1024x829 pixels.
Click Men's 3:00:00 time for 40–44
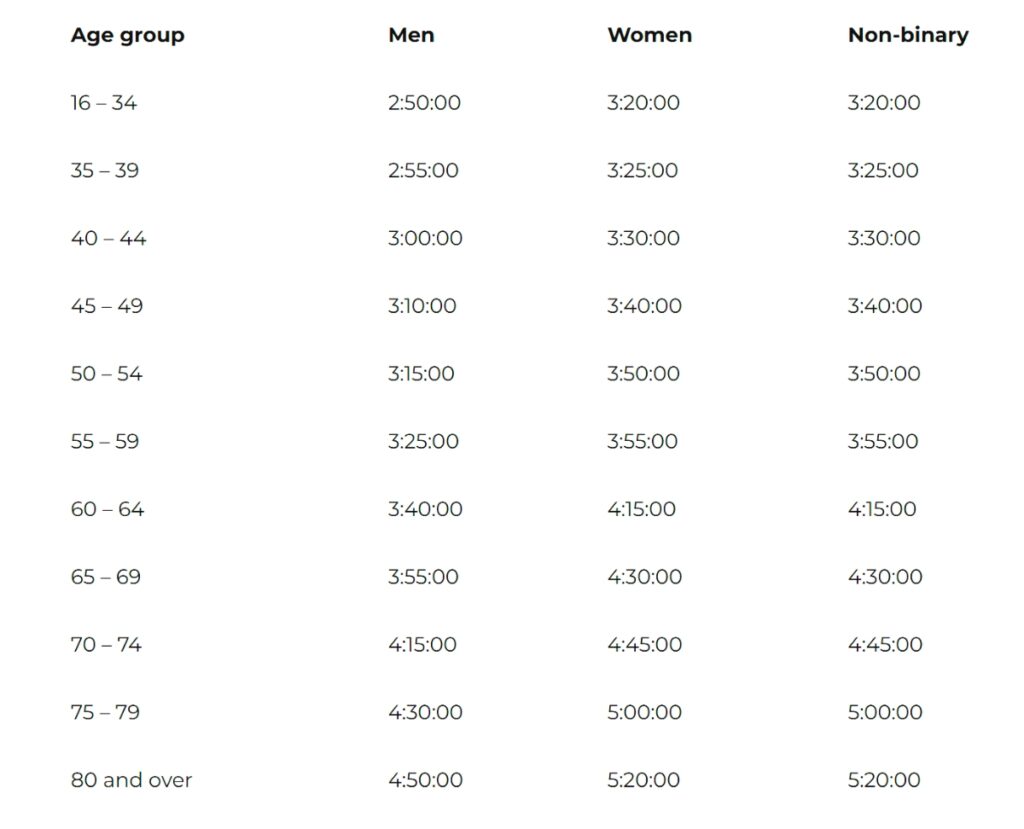425,239
